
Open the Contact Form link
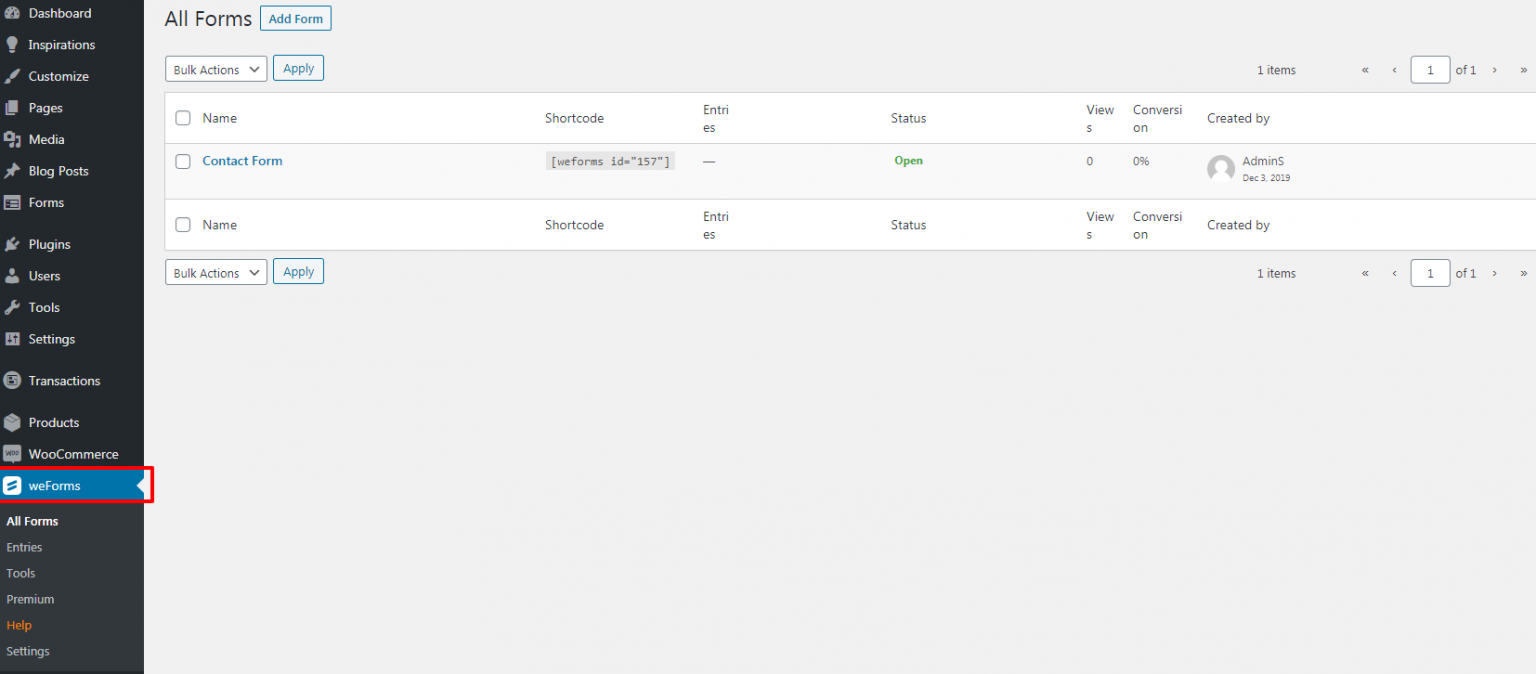click(x=242, y=161)
